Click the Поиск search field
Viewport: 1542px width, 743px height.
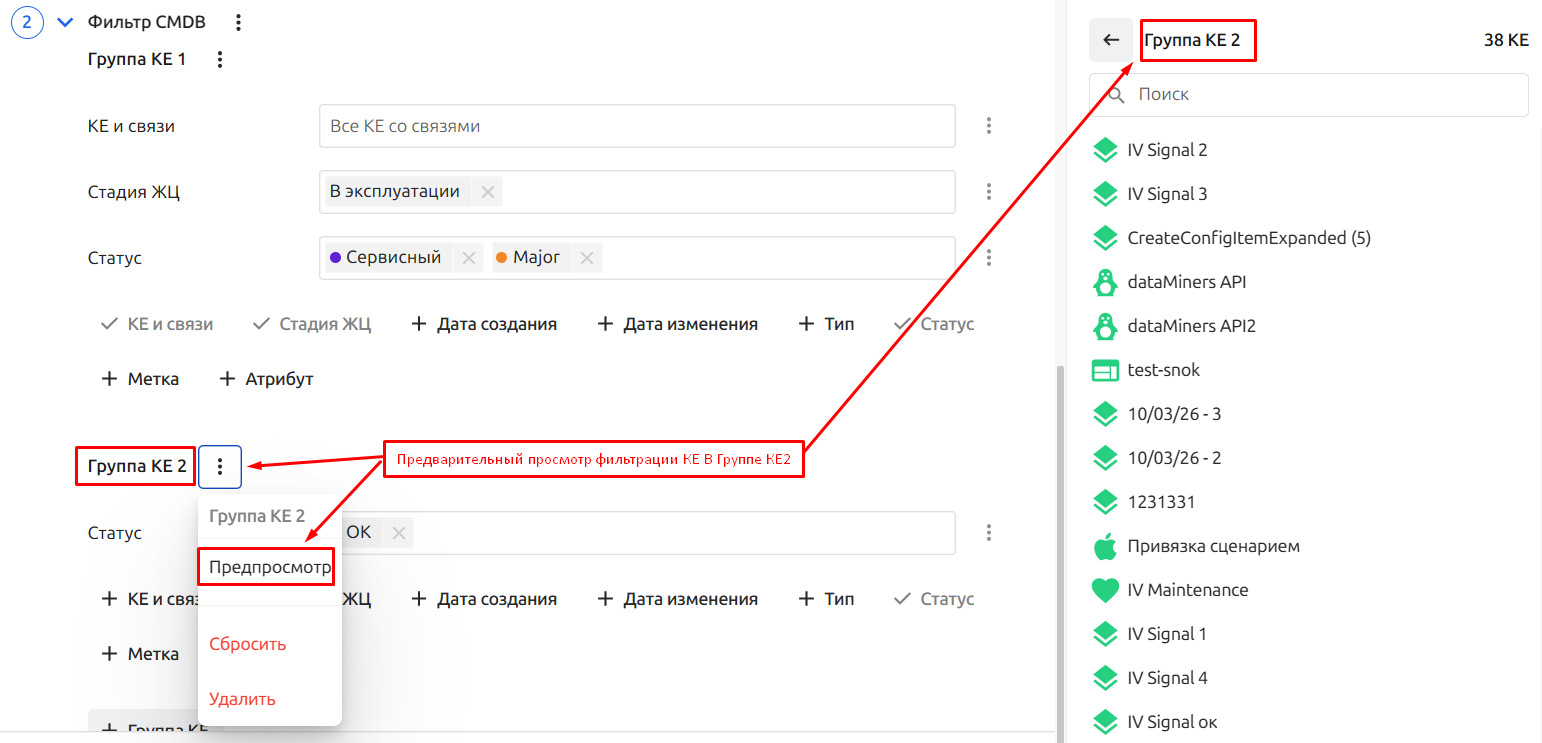pyautogui.click(x=1309, y=95)
